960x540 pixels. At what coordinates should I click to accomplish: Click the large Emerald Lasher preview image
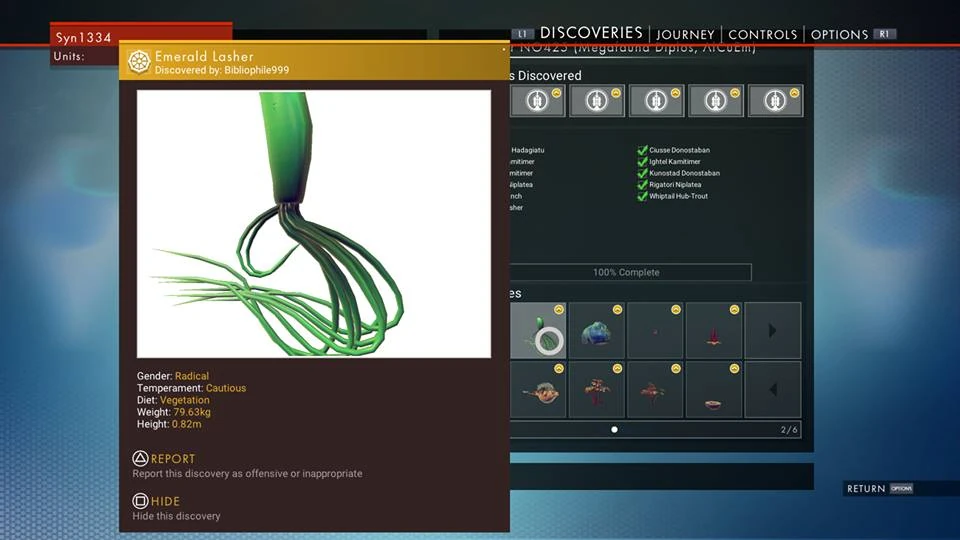313,224
